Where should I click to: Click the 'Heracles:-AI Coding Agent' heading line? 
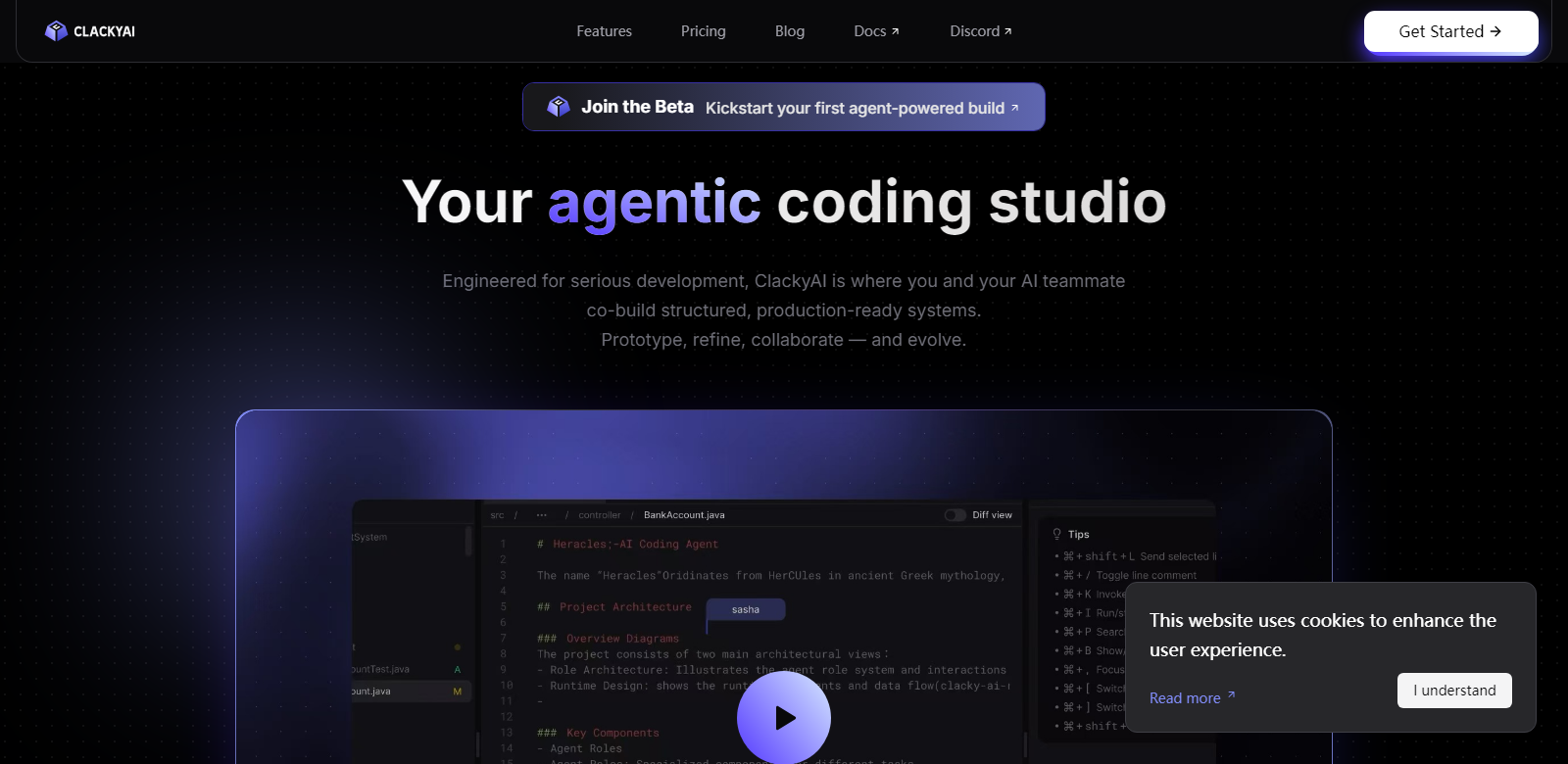click(627, 544)
